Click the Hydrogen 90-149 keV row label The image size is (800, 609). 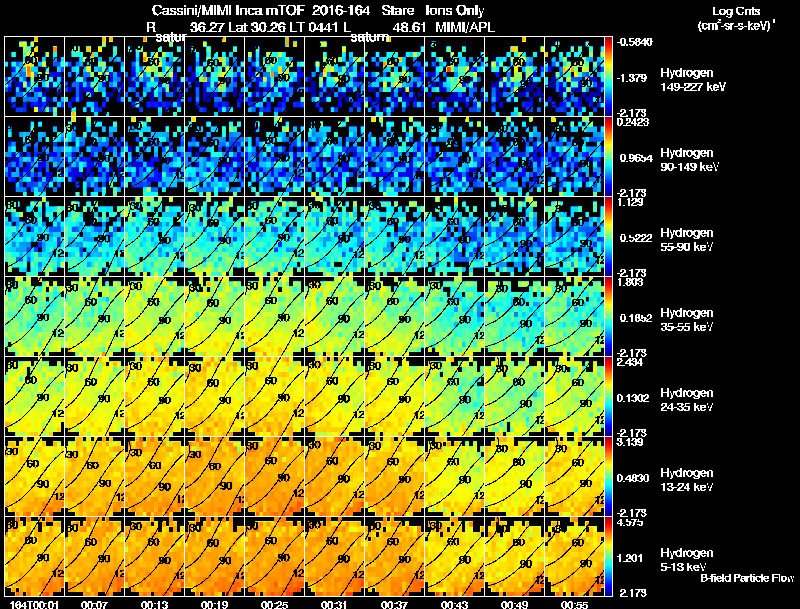pos(689,160)
